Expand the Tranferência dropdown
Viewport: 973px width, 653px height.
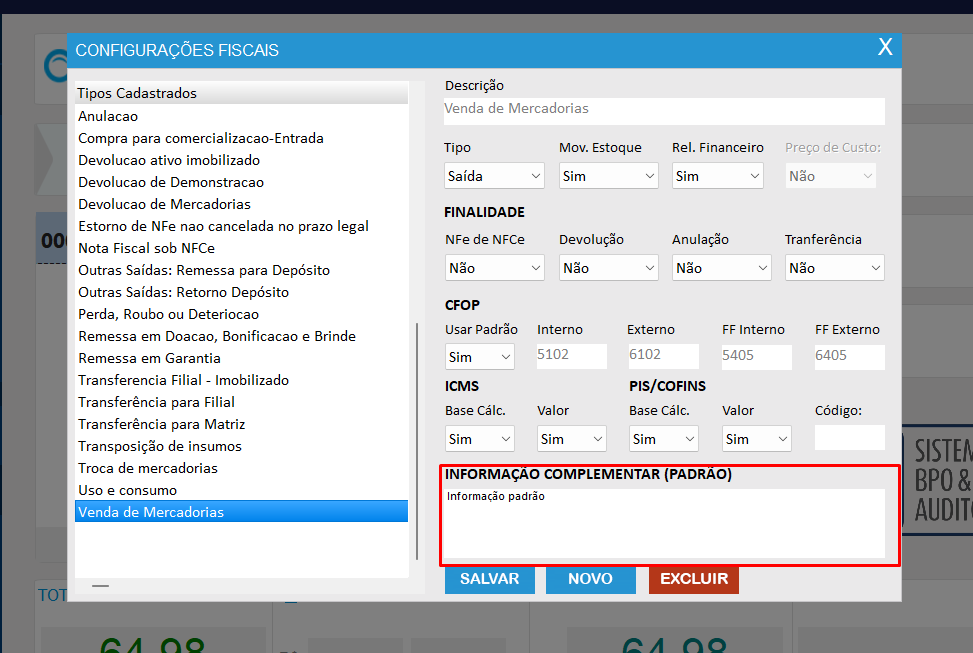click(x=834, y=268)
